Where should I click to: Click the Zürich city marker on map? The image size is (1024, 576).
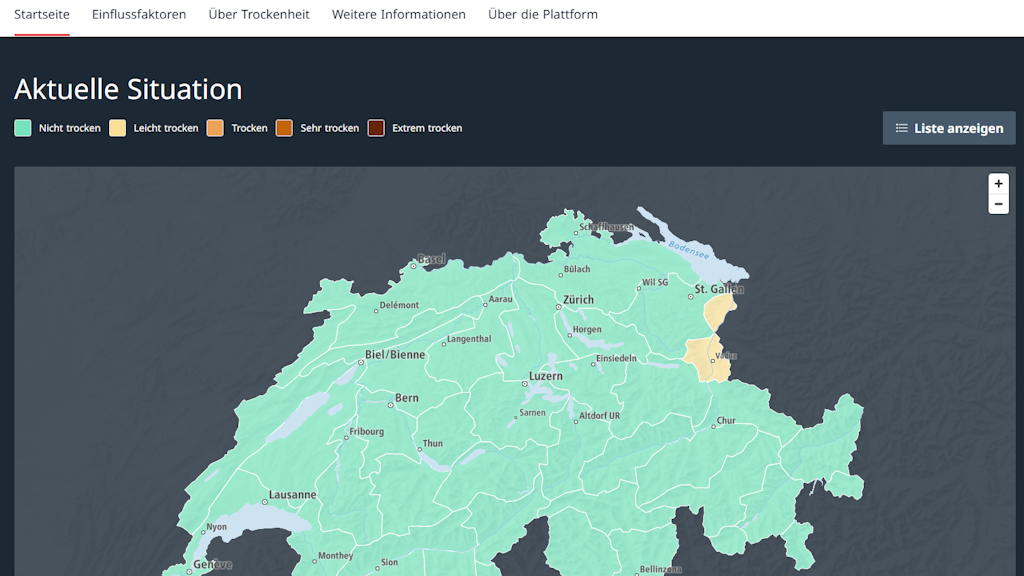pyautogui.click(x=558, y=306)
